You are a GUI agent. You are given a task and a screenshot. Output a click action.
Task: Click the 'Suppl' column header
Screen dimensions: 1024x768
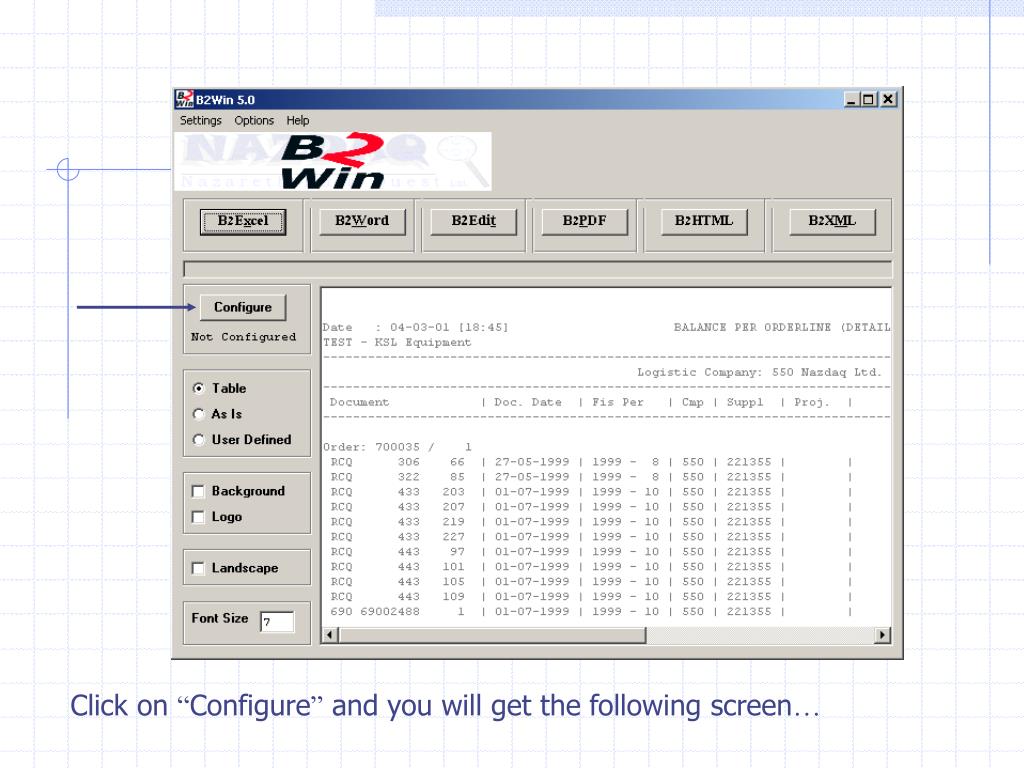pos(745,402)
